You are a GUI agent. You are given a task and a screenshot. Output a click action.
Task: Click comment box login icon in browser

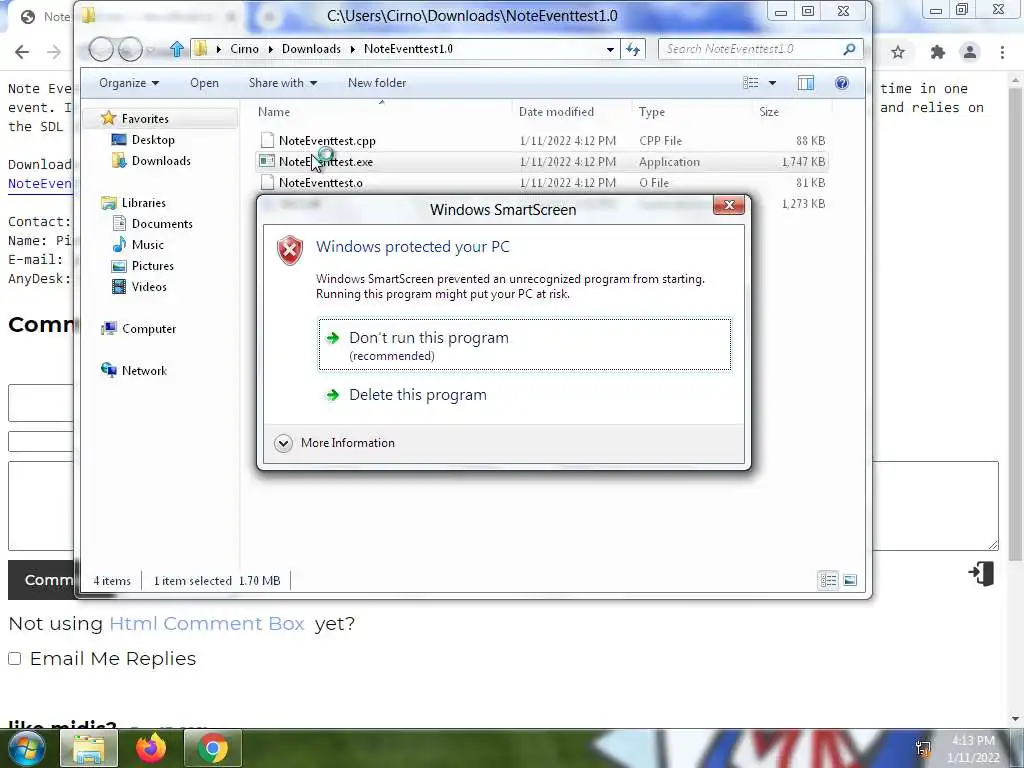tap(982, 574)
